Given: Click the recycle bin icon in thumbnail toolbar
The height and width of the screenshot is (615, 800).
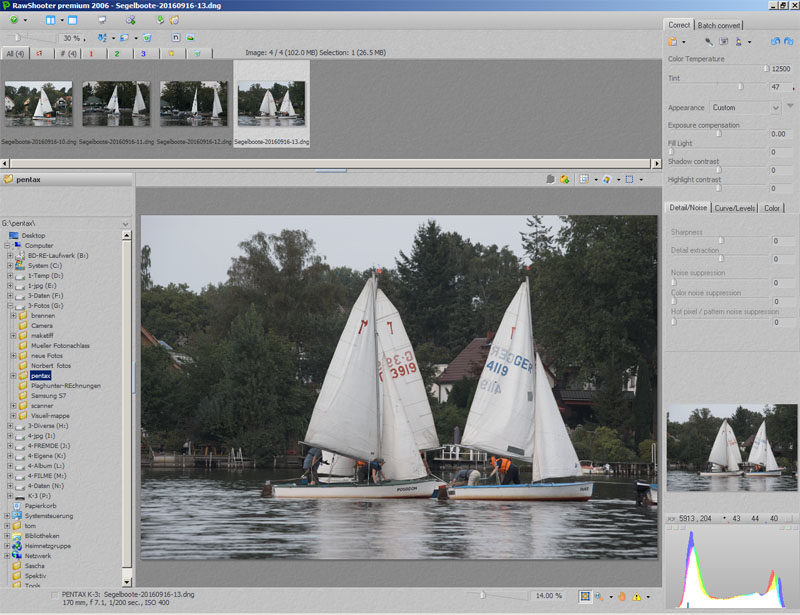Looking at the screenshot, I should pyautogui.click(x=146, y=37).
